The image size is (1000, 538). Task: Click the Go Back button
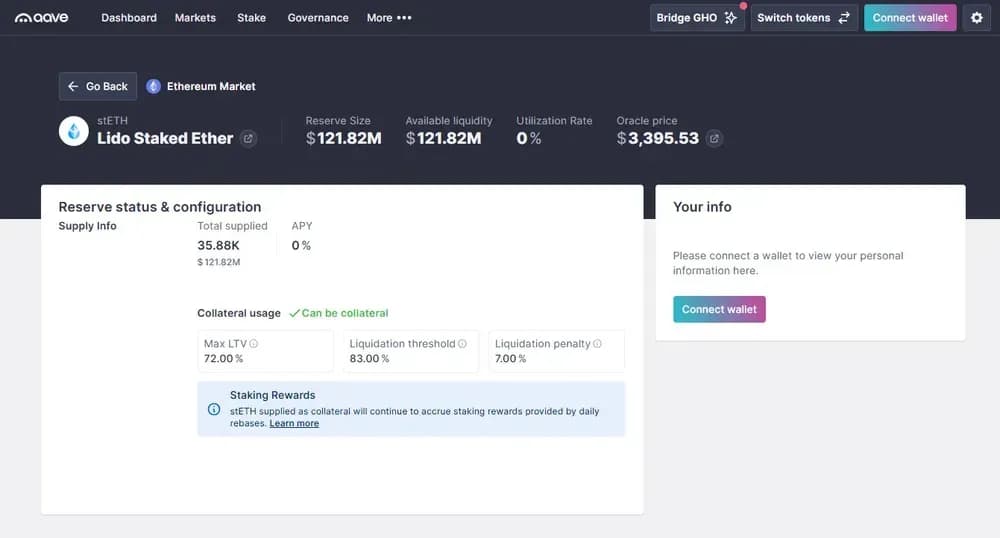pos(98,87)
